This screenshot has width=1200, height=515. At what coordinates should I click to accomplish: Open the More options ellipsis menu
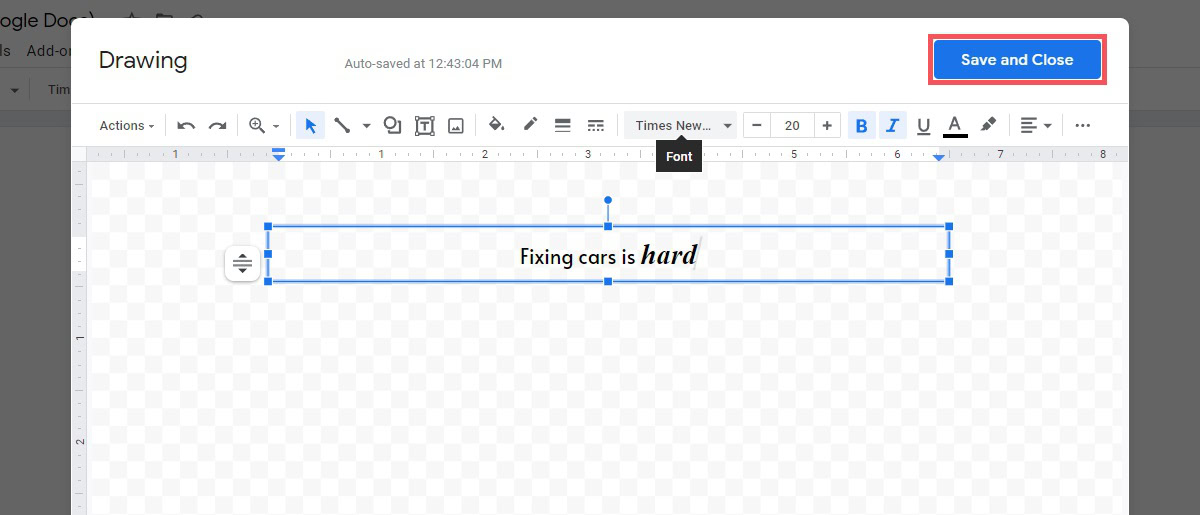[1082, 125]
